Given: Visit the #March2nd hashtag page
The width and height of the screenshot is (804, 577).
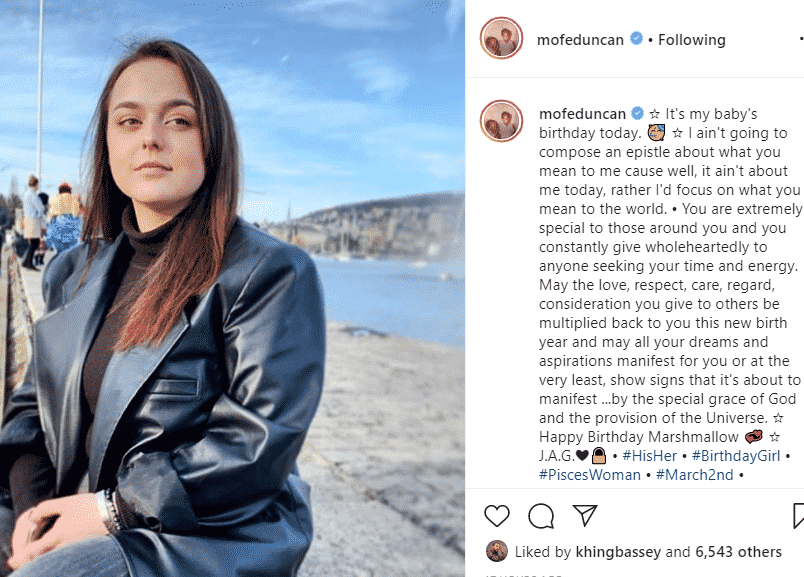Looking at the screenshot, I should pyautogui.click(x=694, y=474).
